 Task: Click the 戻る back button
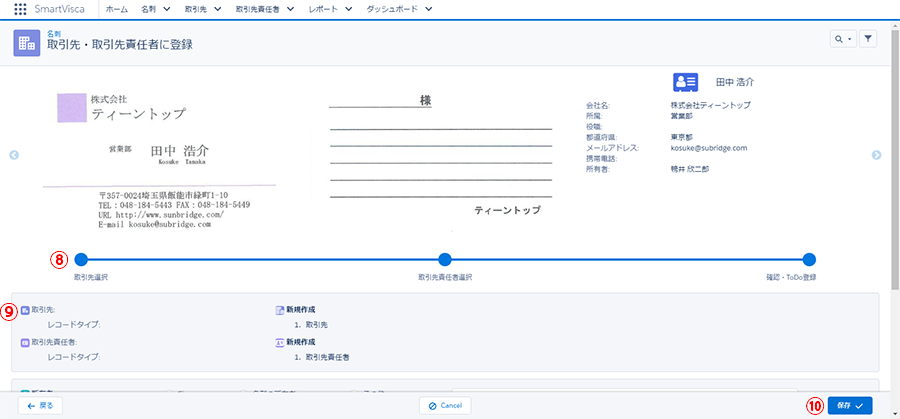point(40,405)
